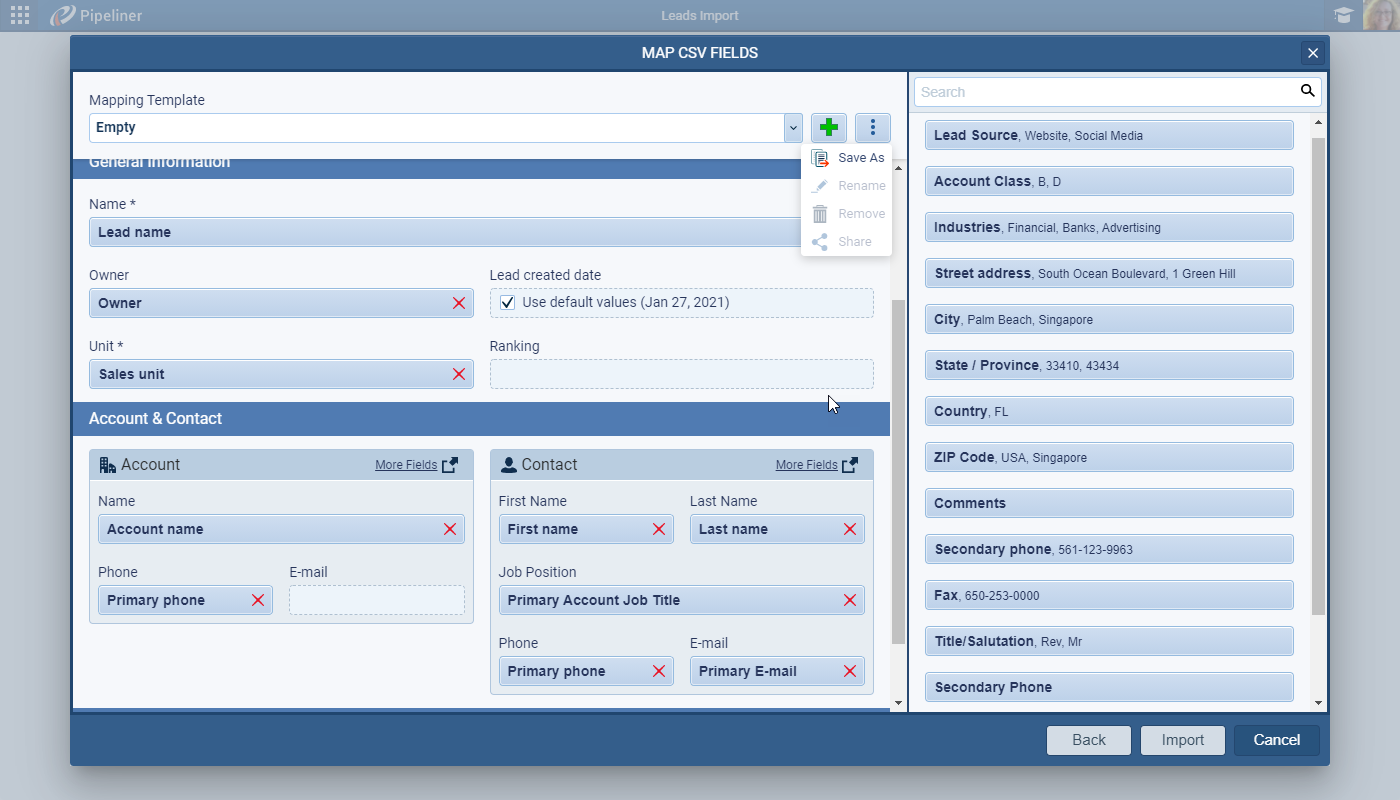Select Share in the template menu
Screen dimensions: 1400x800
pyautogui.click(x=854, y=242)
